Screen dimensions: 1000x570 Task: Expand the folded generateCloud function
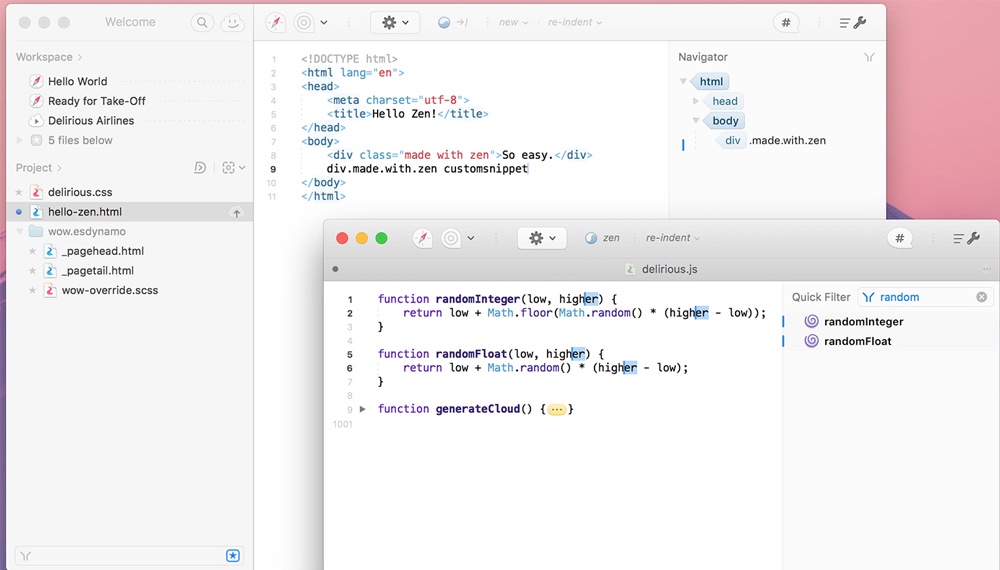(x=363, y=409)
